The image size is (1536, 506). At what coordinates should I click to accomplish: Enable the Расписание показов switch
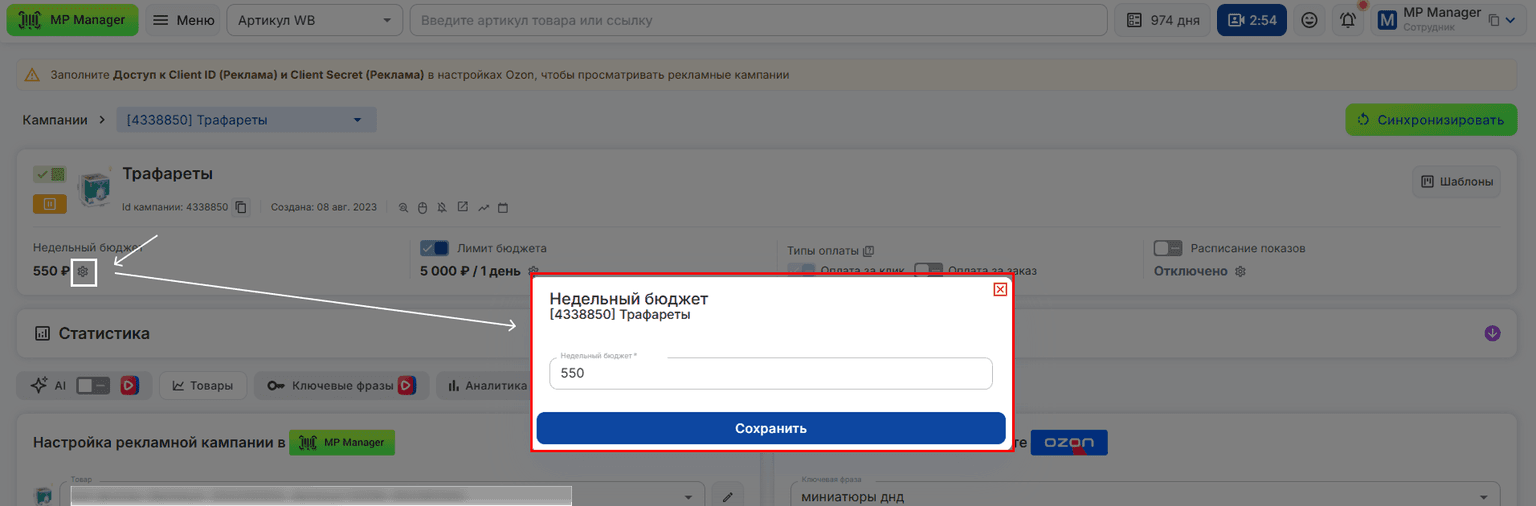pyautogui.click(x=1168, y=248)
